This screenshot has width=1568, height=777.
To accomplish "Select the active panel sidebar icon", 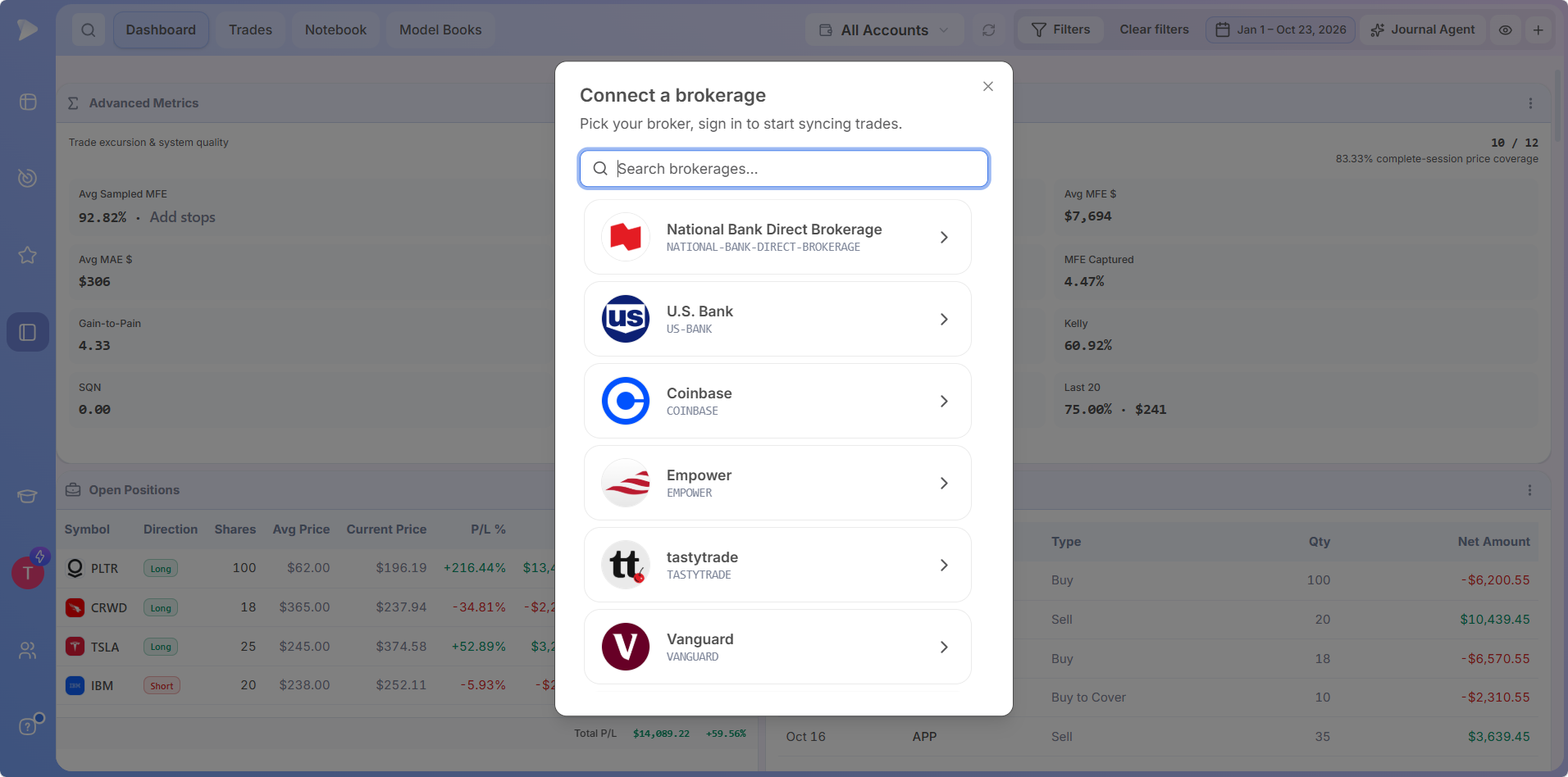I will tap(28, 332).
